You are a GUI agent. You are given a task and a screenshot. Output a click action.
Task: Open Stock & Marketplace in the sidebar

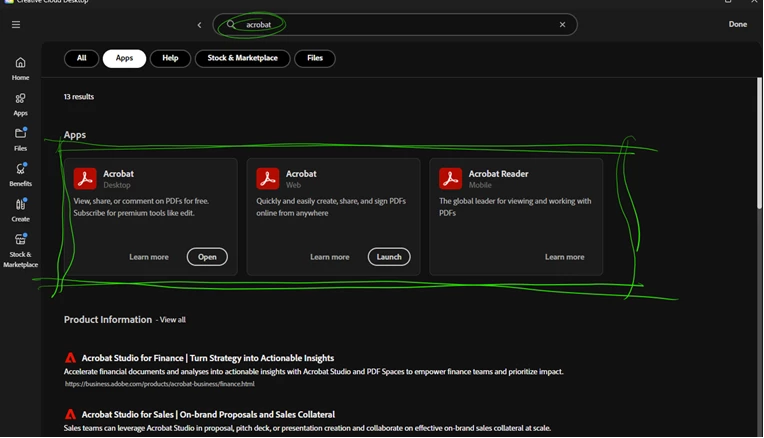coord(20,251)
